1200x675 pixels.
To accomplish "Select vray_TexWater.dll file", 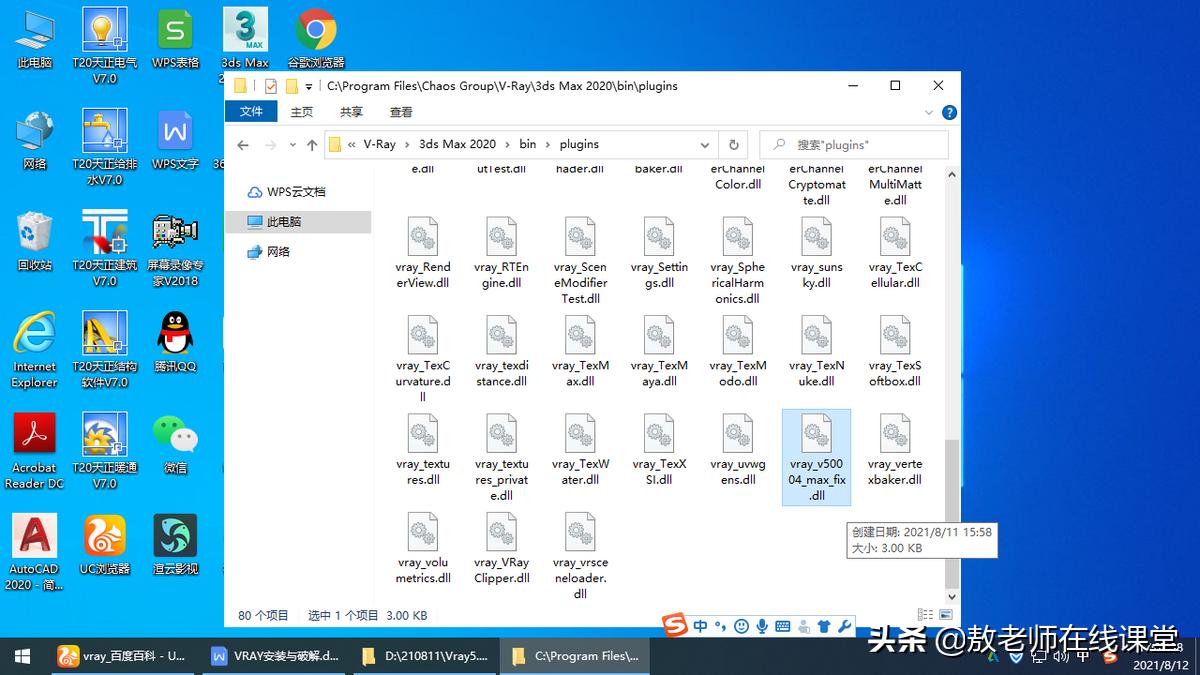I will [x=580, y=449].
